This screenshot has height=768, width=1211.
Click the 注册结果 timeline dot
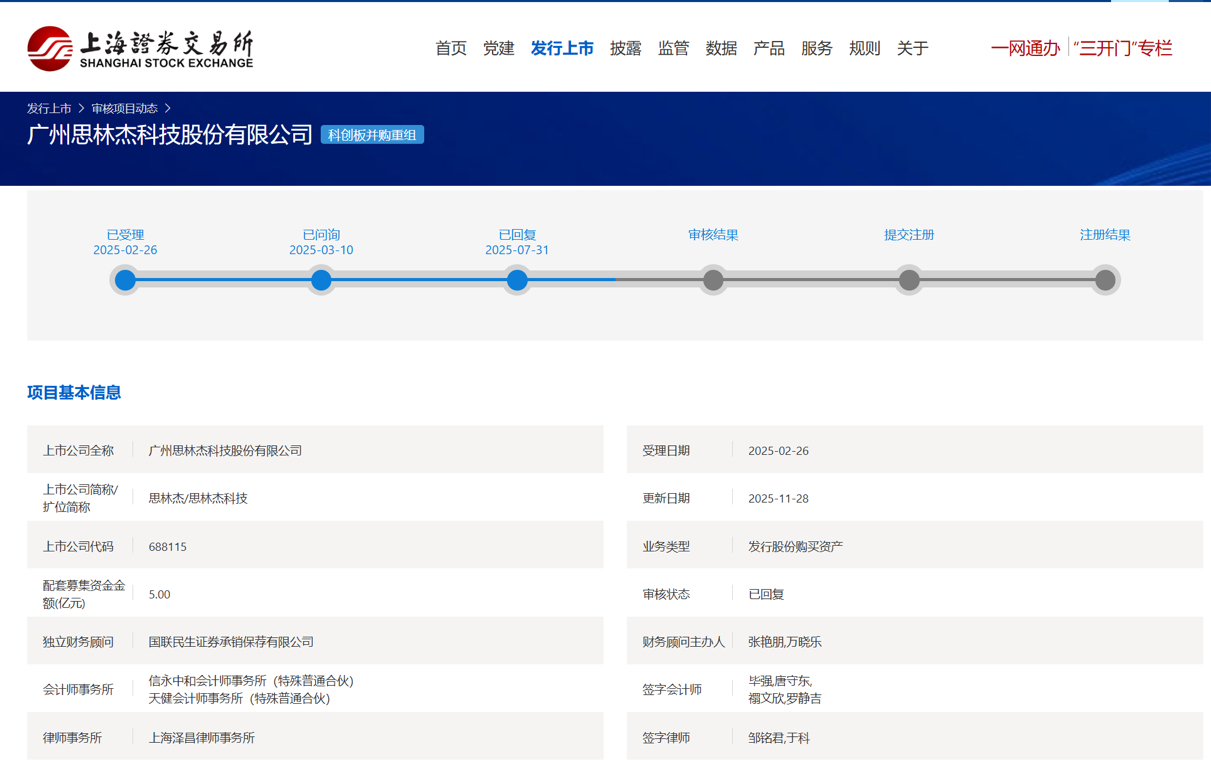pyautogui.click(x=1105, y=281)
